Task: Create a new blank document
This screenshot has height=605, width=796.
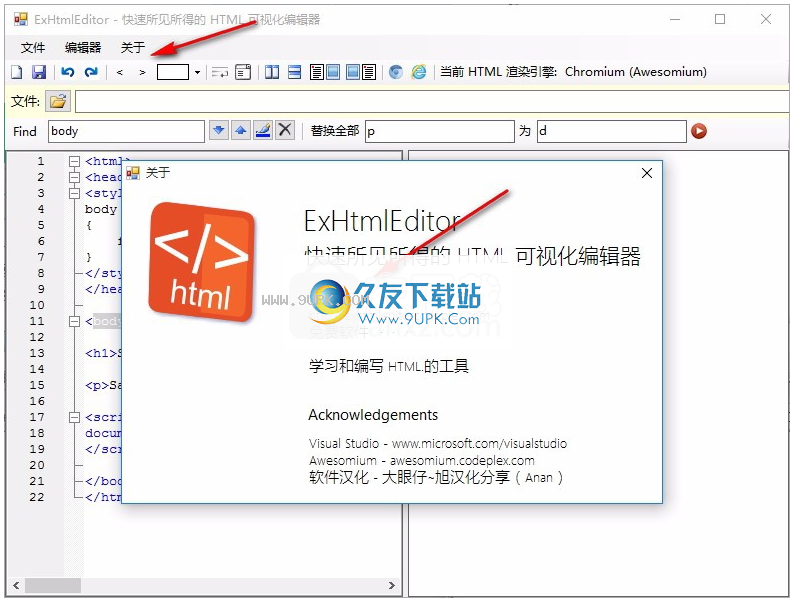Action: pyautogui.click(x=17, y=72)
